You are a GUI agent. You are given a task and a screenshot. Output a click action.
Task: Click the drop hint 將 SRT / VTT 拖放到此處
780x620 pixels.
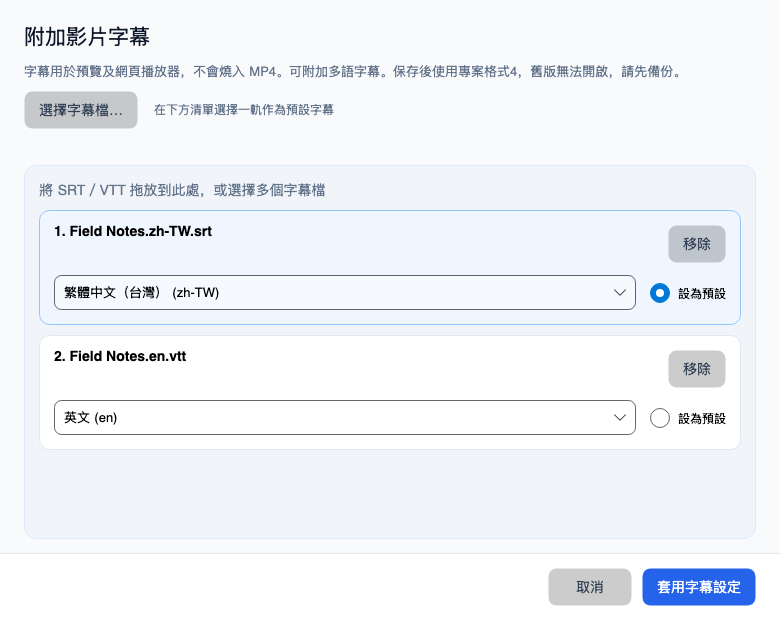tap(120, 190)
